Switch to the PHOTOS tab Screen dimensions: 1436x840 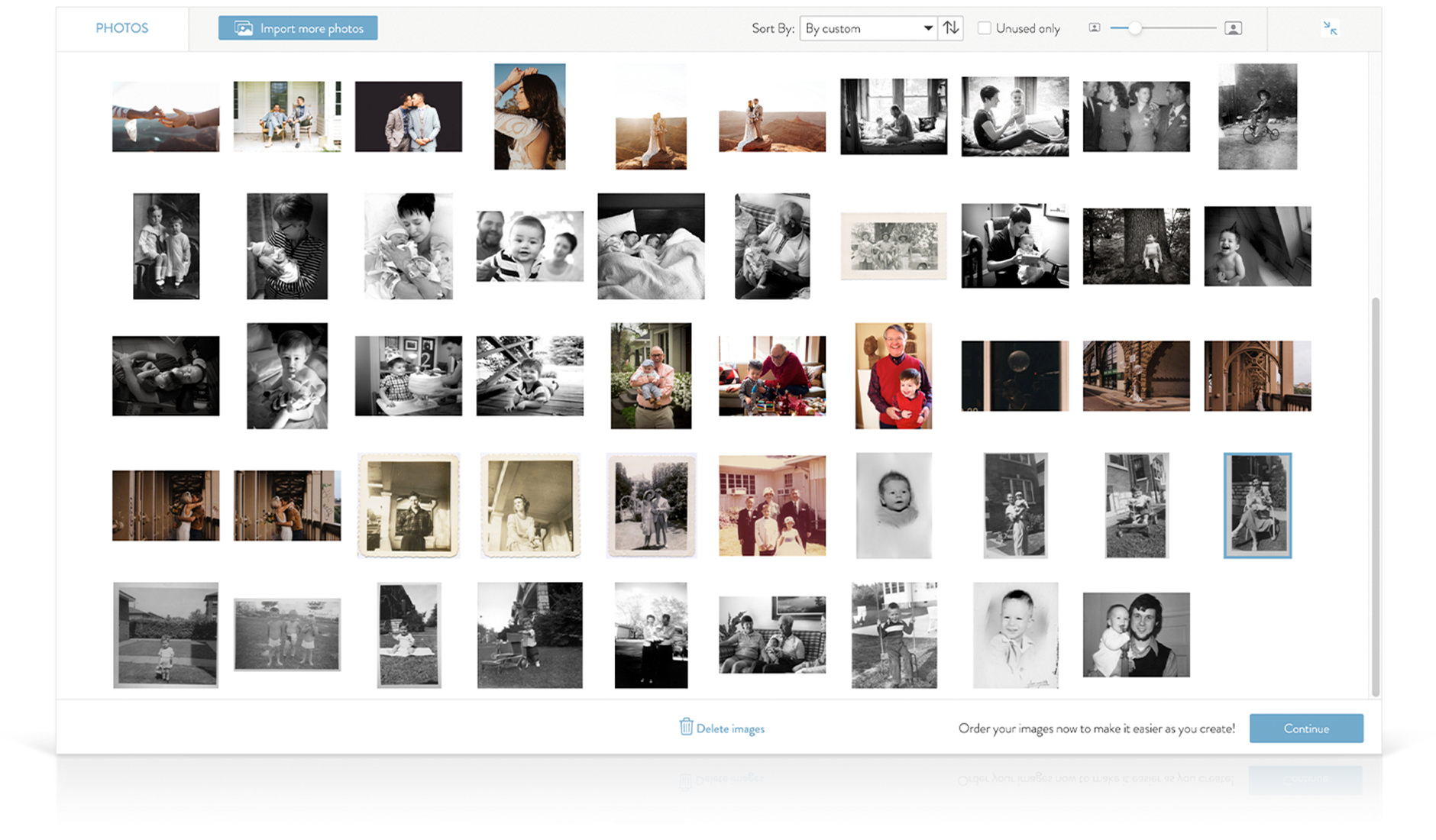(x=122, y=28)
